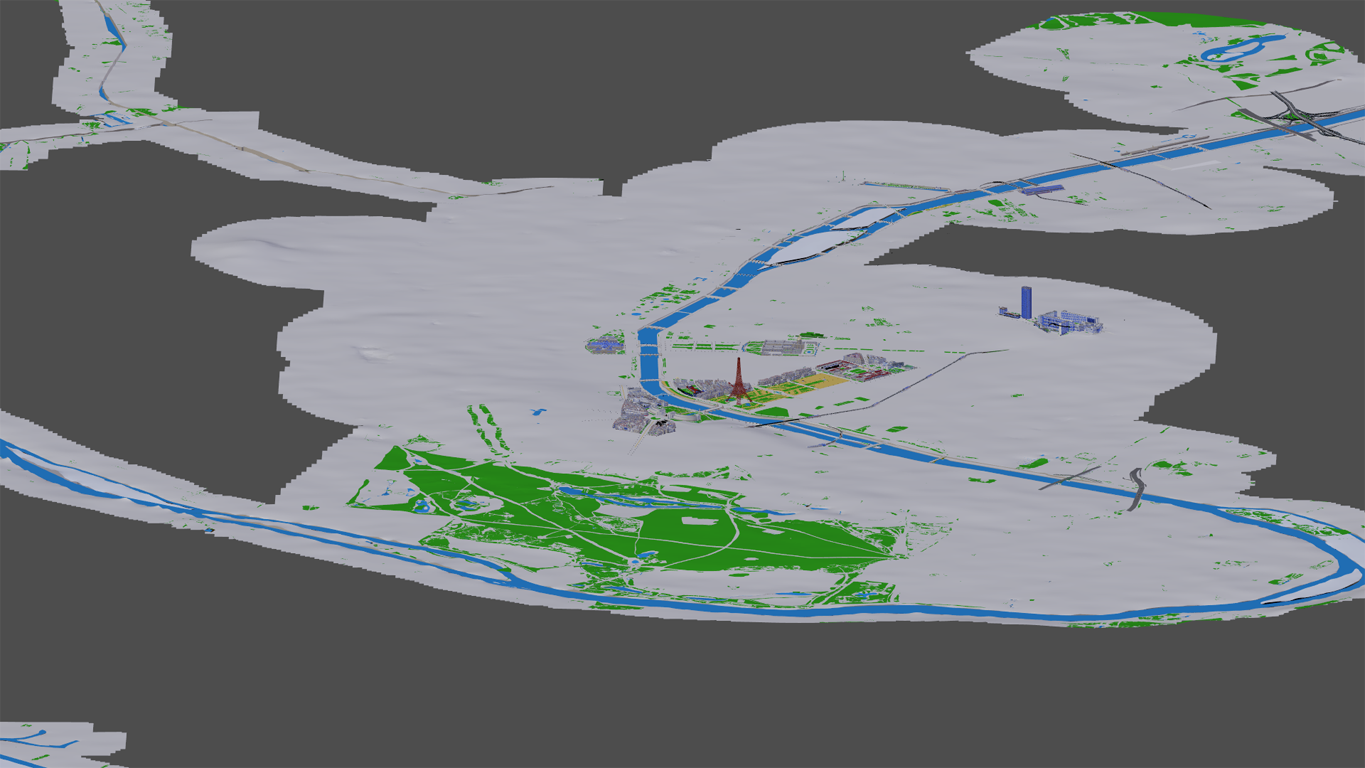This screenshot has height=768, width=1365.
Task: Click the curved gray road on the right
Action: tap(1137, 488)
